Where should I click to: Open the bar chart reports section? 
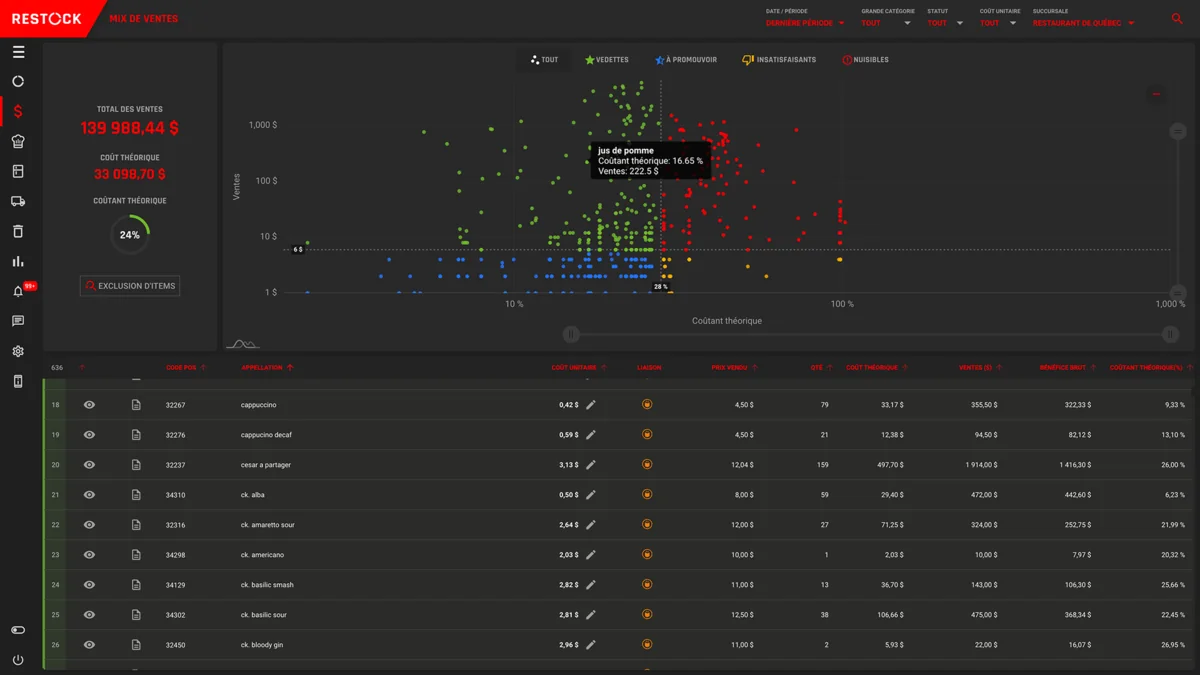click(18, 261)
